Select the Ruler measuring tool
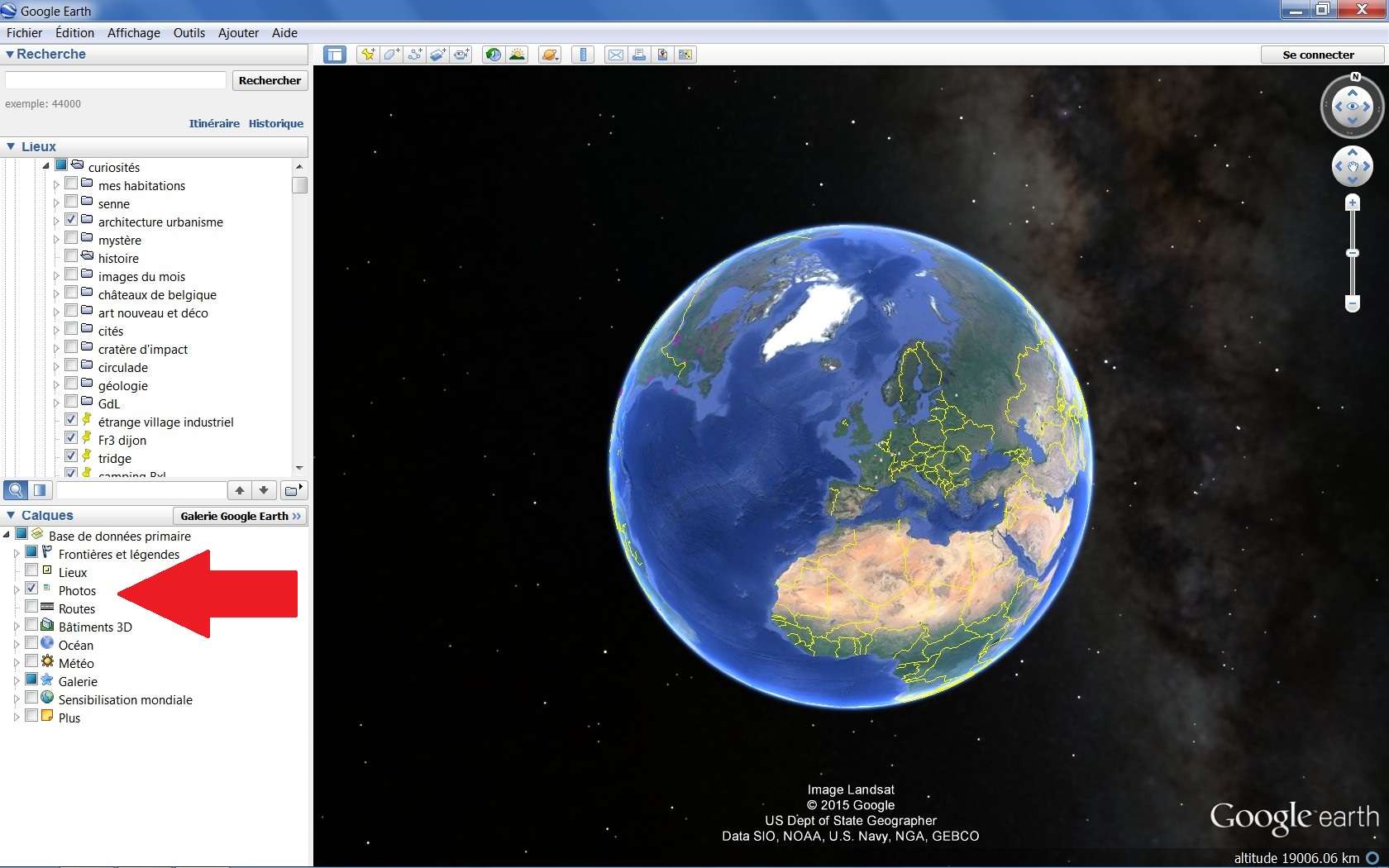The height and width of the screenshot is (868, 1389). (x=583, y=55)
